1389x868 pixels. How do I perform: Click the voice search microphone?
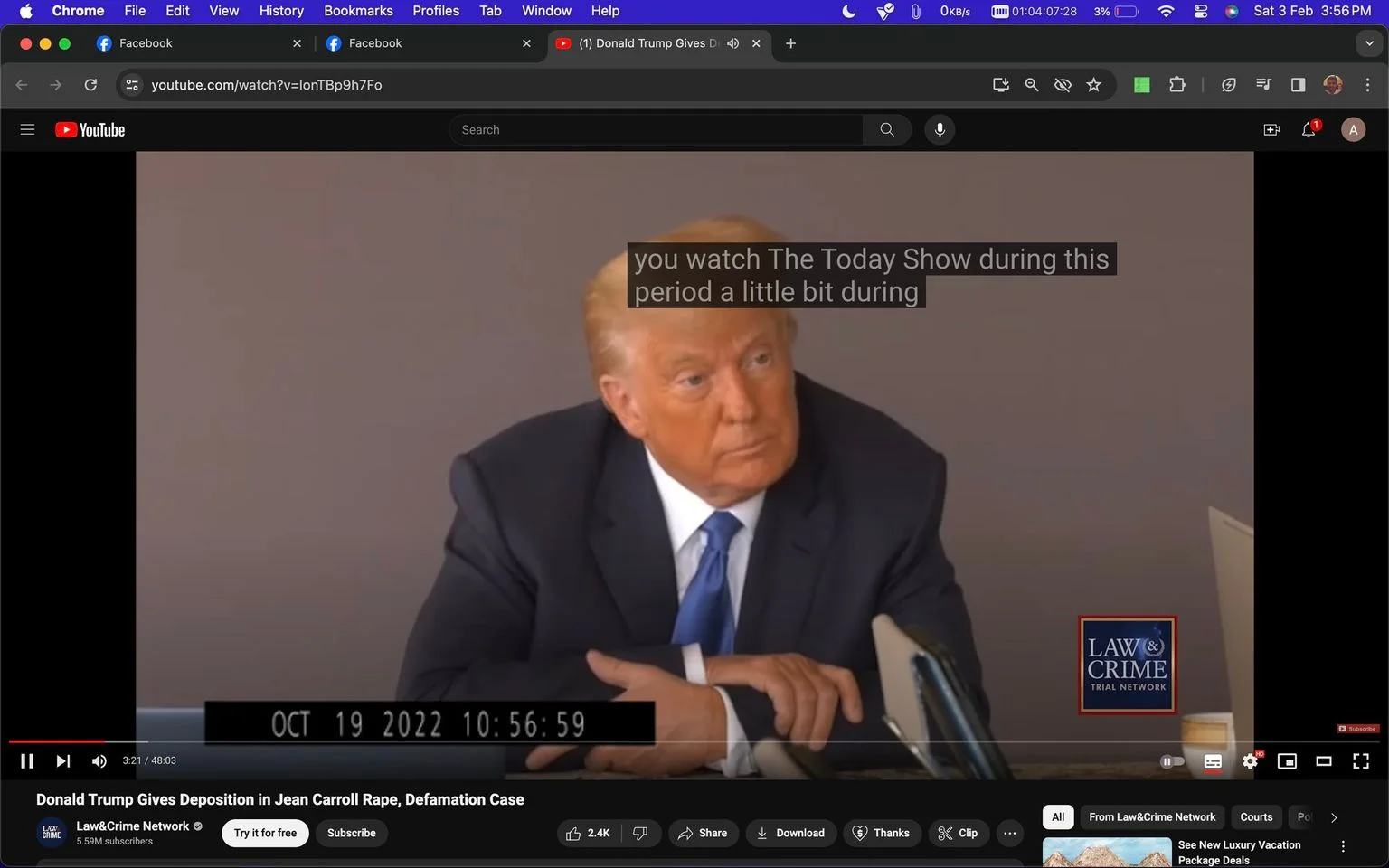[940, 130]
